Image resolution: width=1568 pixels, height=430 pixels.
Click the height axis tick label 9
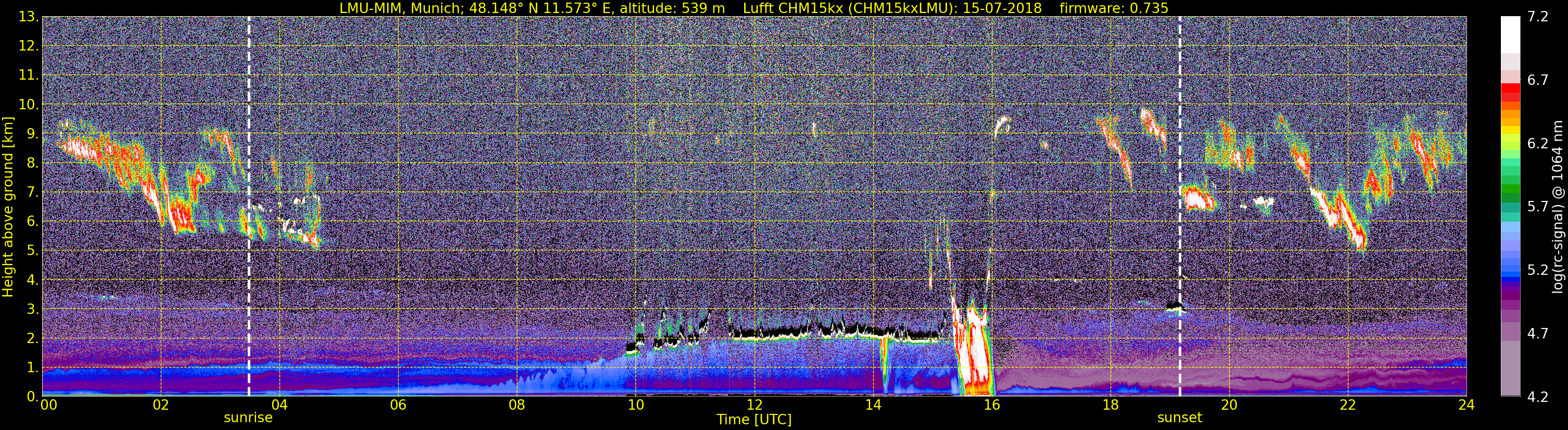[32, 134]
